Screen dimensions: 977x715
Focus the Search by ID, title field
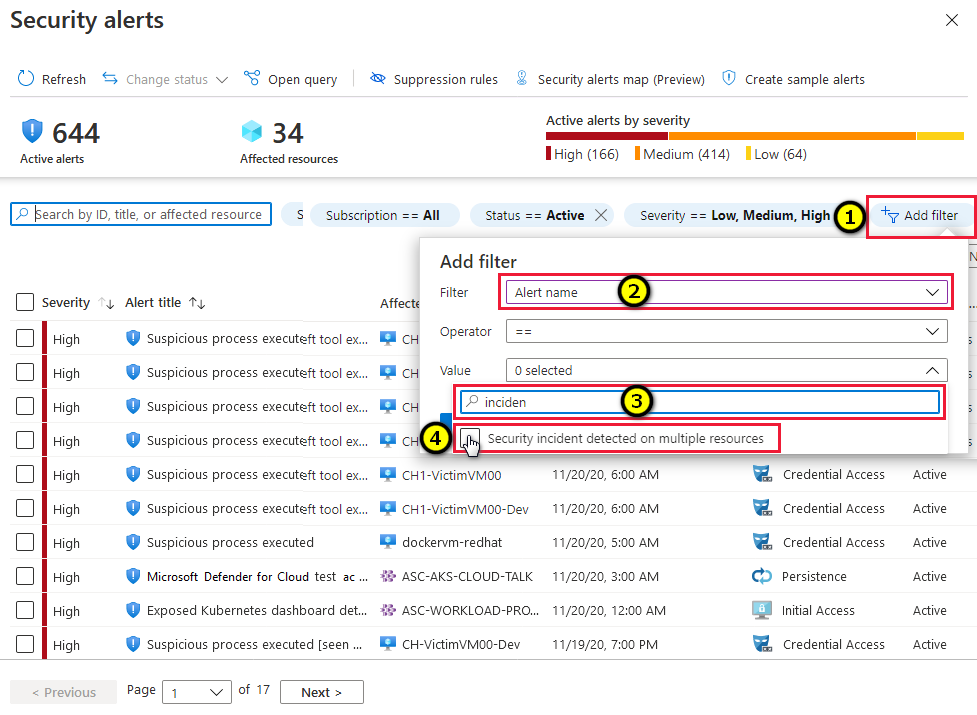[141, 214]
